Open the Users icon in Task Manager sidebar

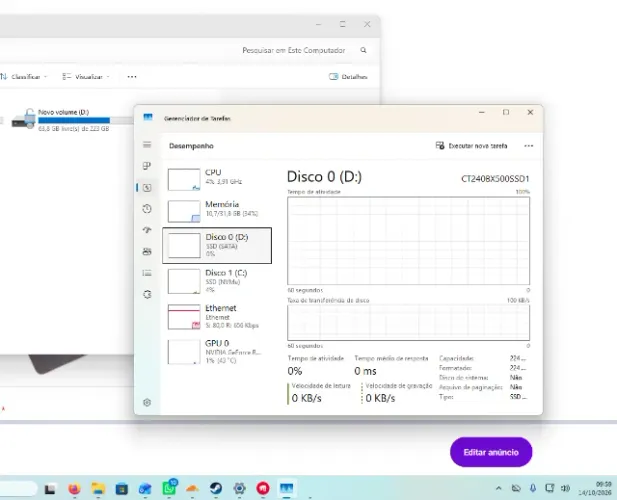[147, 252]
